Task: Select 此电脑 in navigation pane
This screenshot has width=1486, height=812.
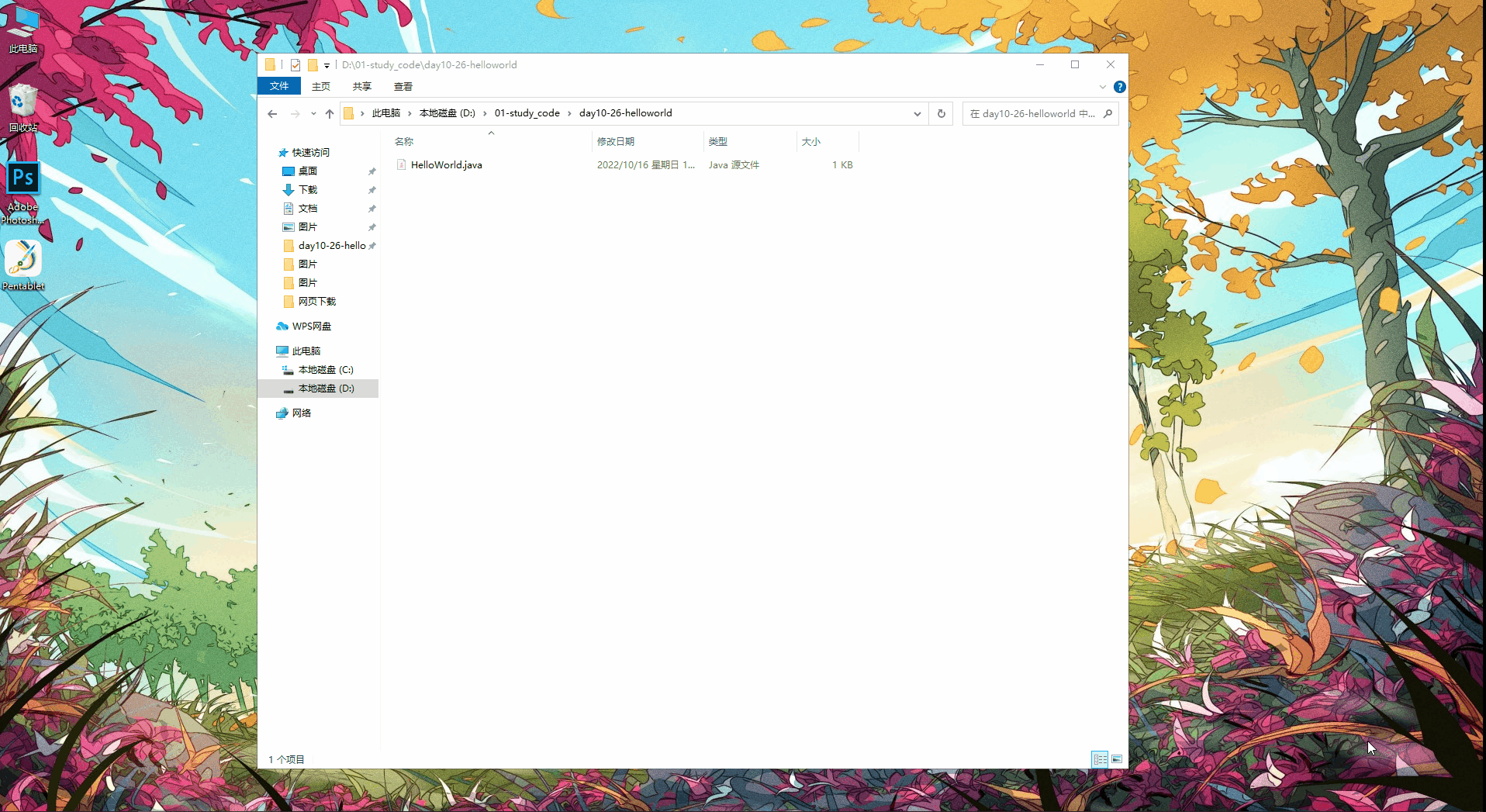Action: (x=306, y=351)
